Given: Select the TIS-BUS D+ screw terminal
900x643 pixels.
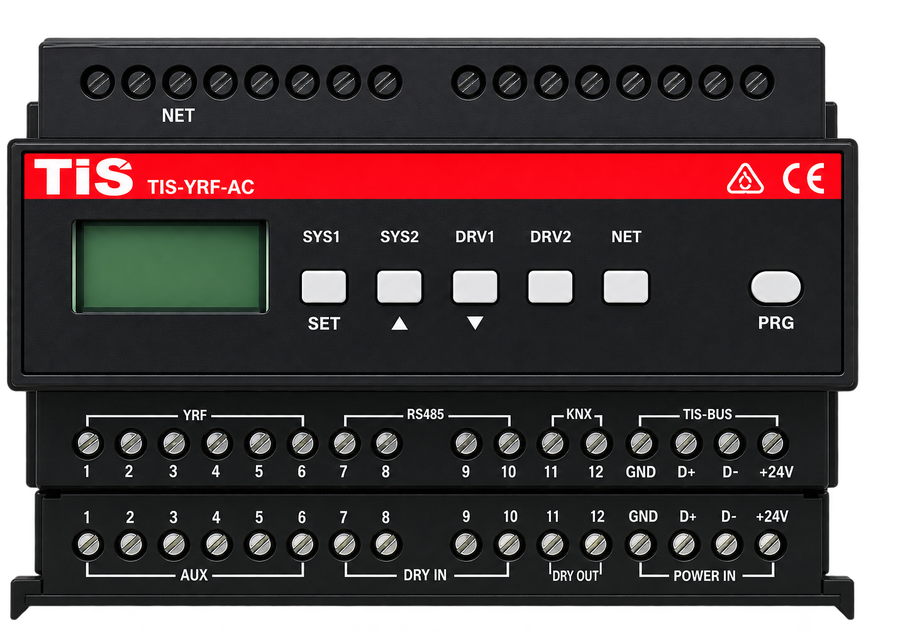Looking at the screenshot, I should click(x=685, y=443).
